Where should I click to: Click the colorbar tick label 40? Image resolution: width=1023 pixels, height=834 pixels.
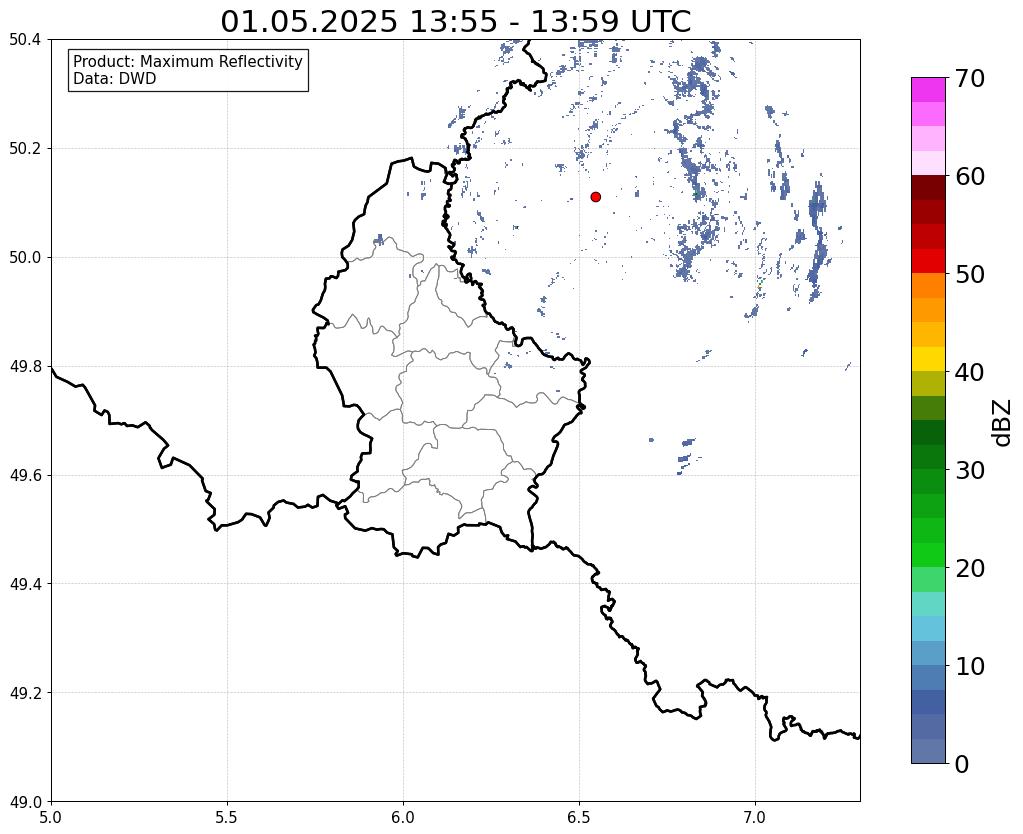970,372
